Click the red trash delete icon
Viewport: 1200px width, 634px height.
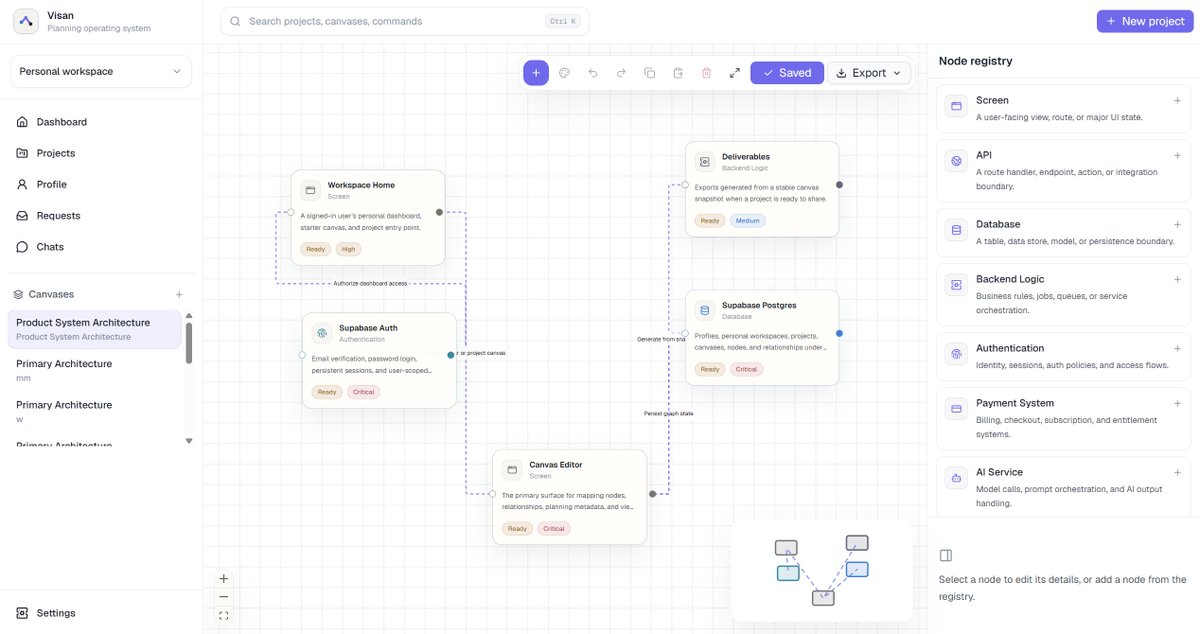tap(706, 73)
